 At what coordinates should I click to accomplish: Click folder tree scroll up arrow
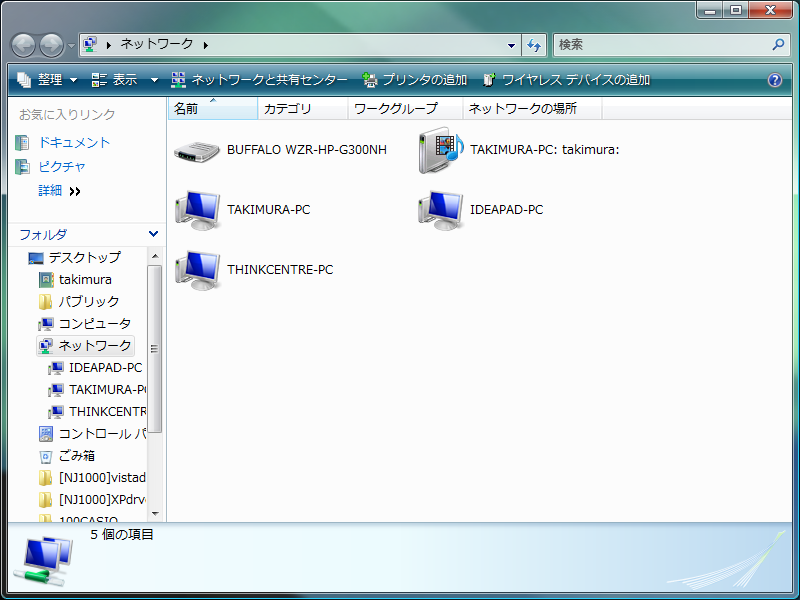(x=155, y=256)
